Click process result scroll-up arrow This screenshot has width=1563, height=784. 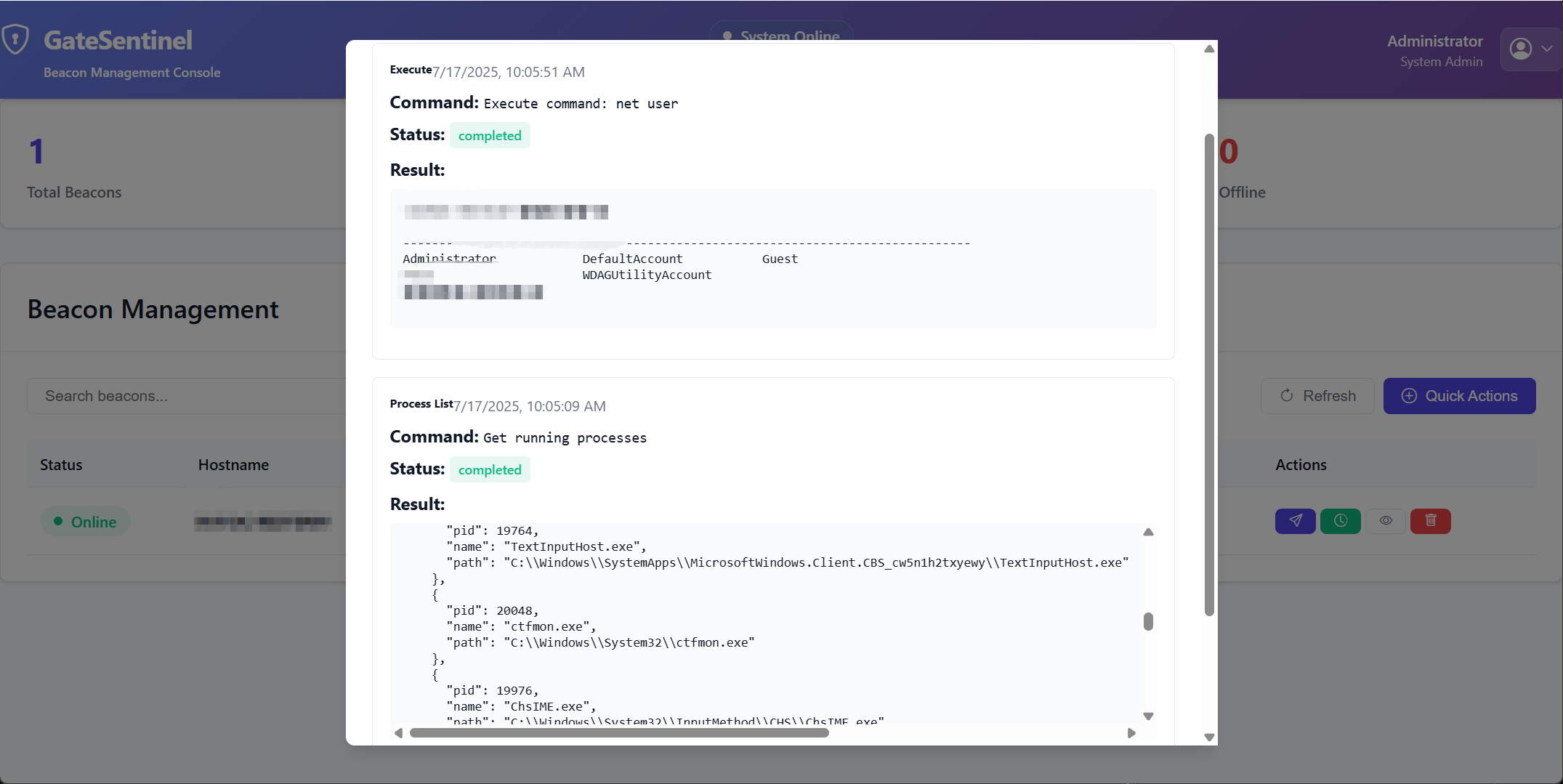point(1148,532)
